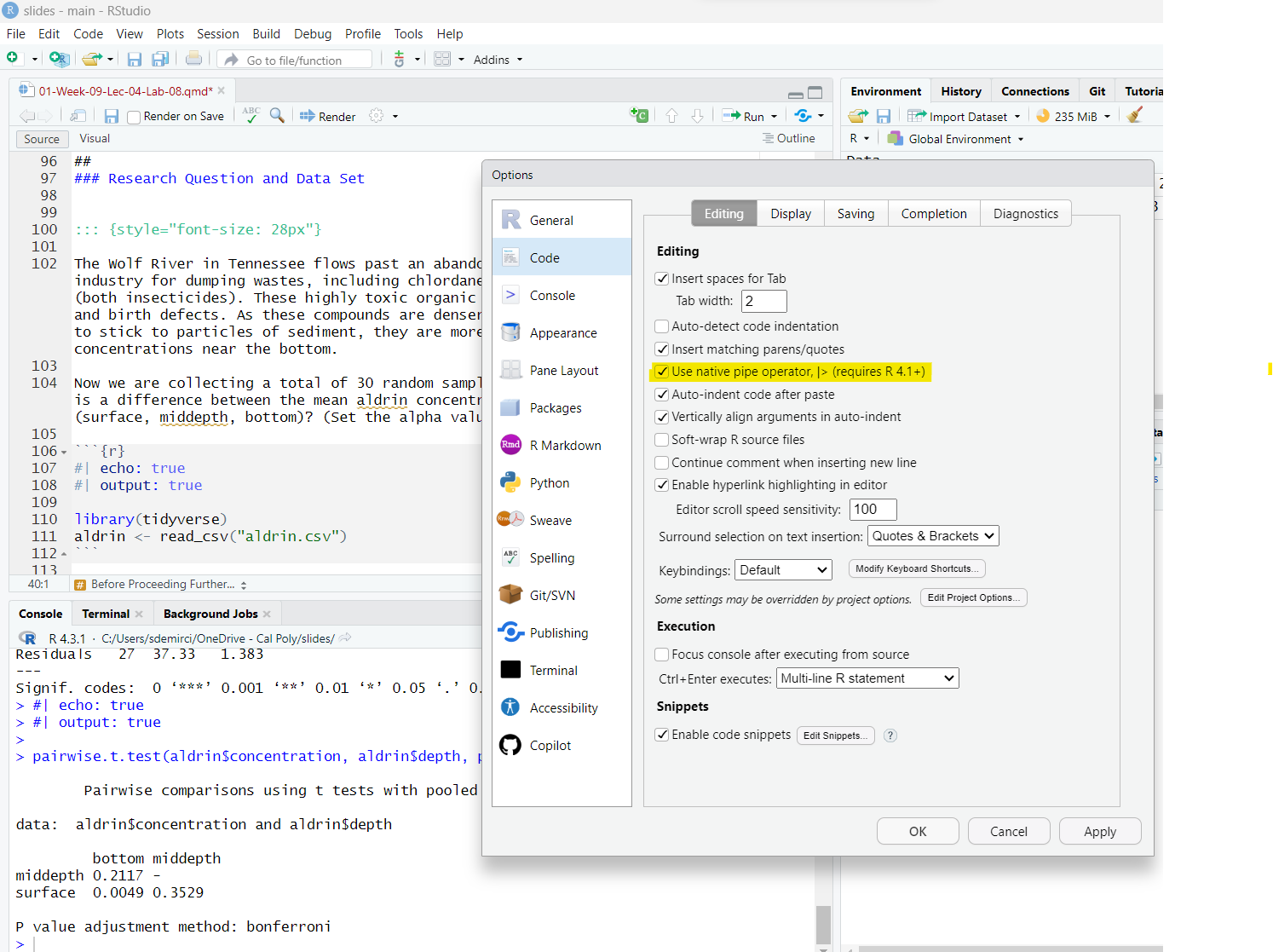Open the Ctrl+Enter executes dropdown
Viewport: 1273px width, 952px height.
(x=867, y=678)
